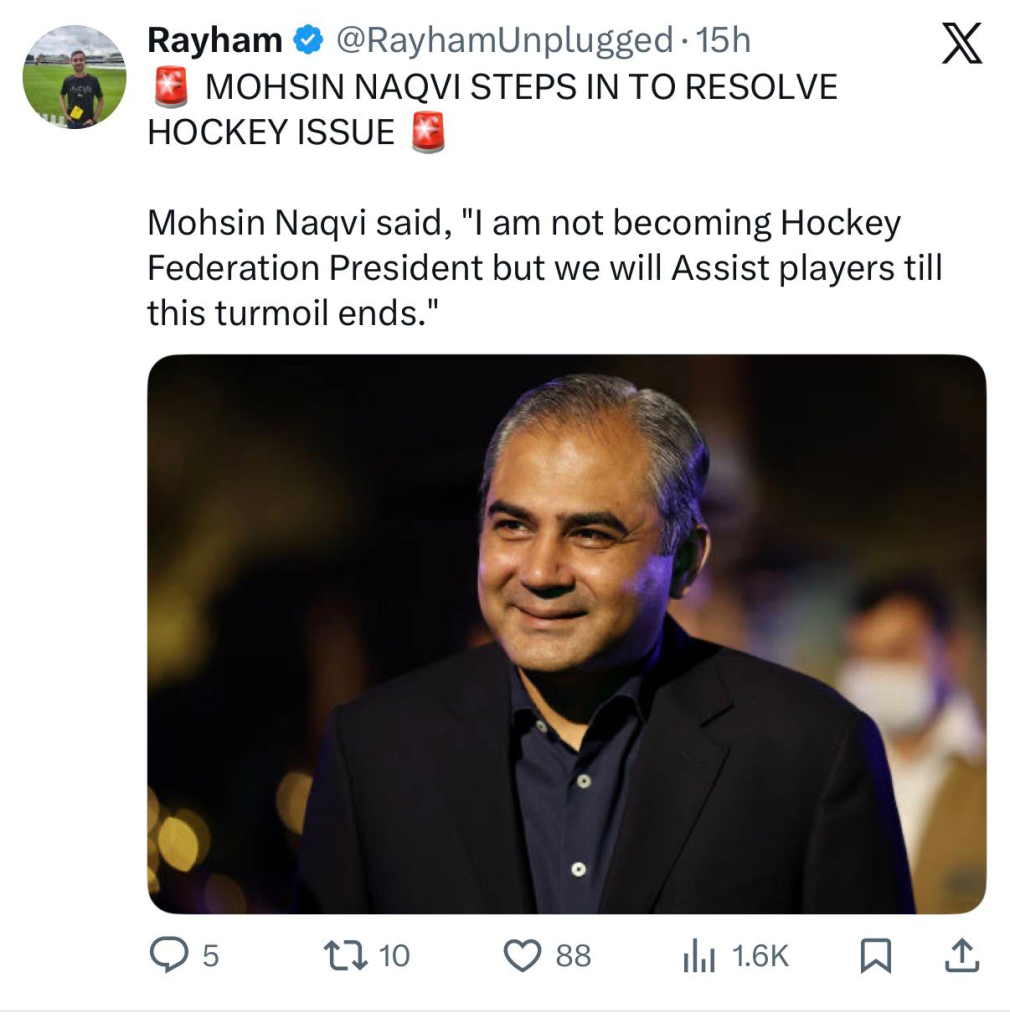Click the 15h post timestamp

pos(723,41)
